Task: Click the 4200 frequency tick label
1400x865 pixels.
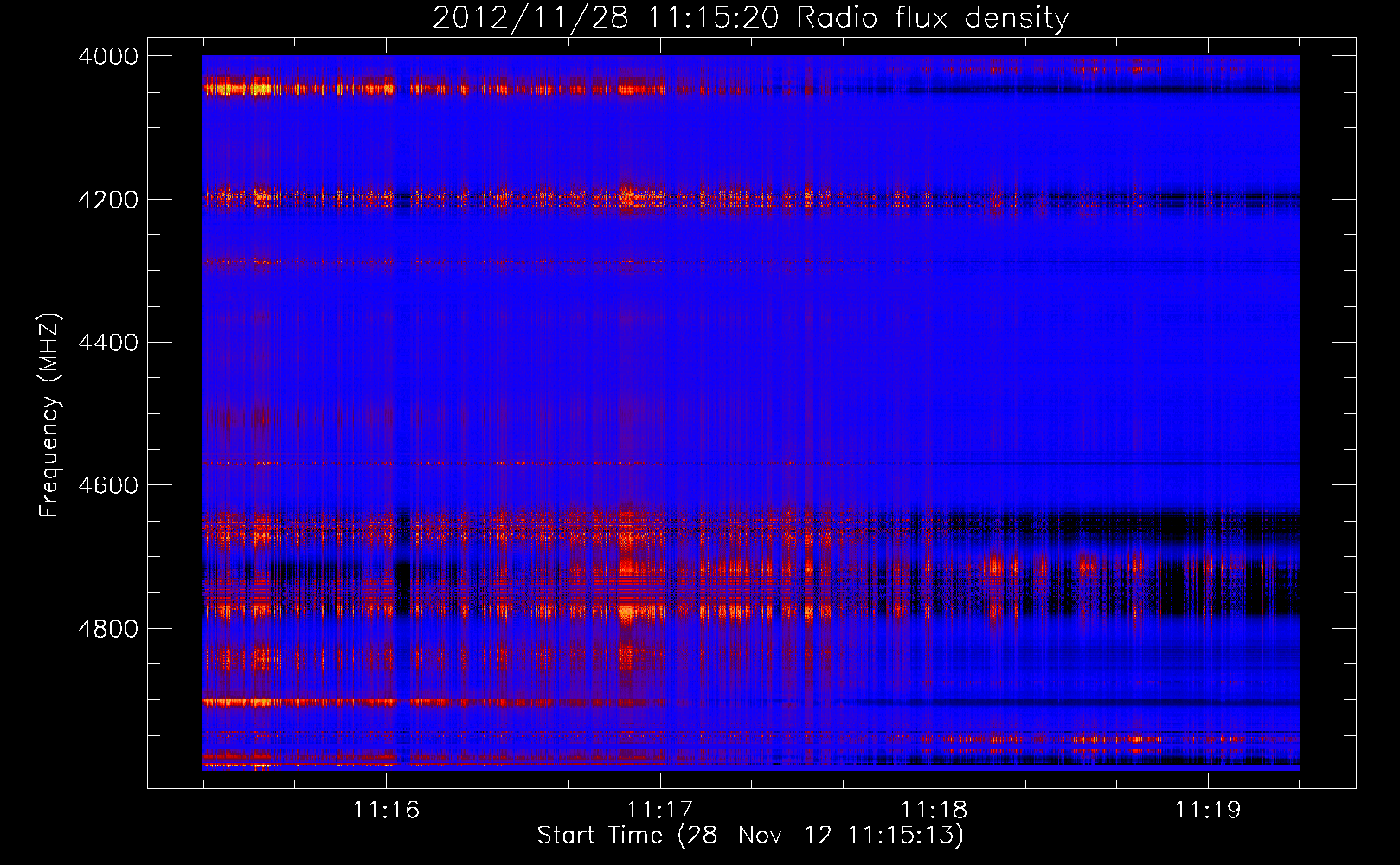Action: 108,200
